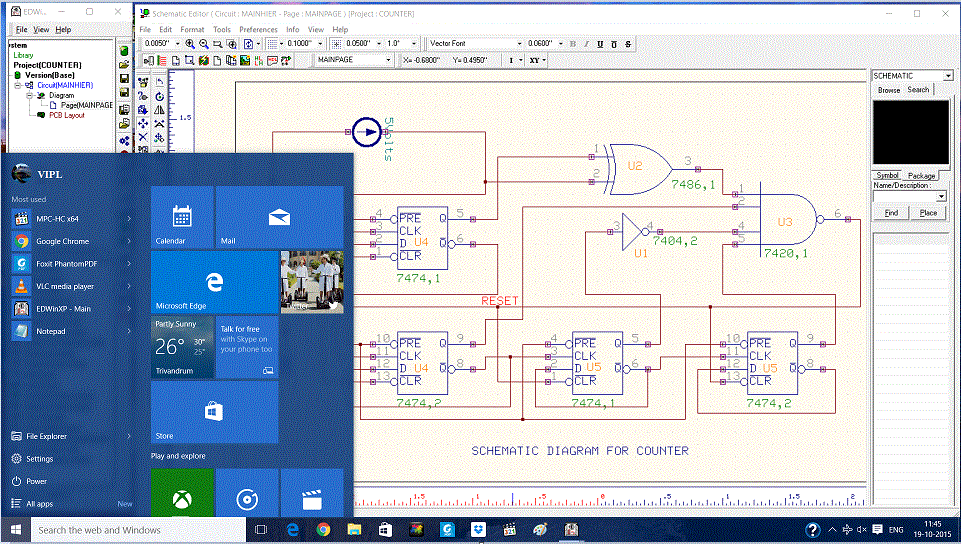
Task: Open the Microsoft Edge tile
Action: click(x=215, y=282)
